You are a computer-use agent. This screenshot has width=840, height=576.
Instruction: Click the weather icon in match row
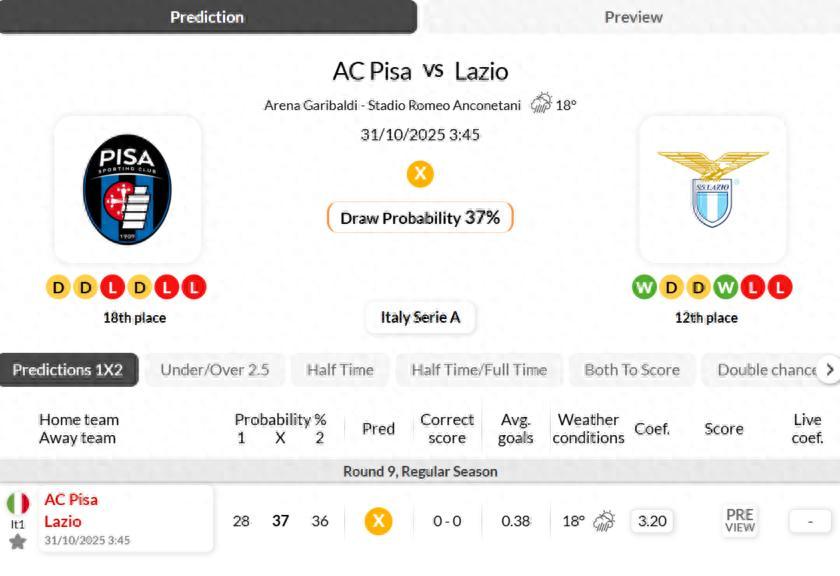604,521
